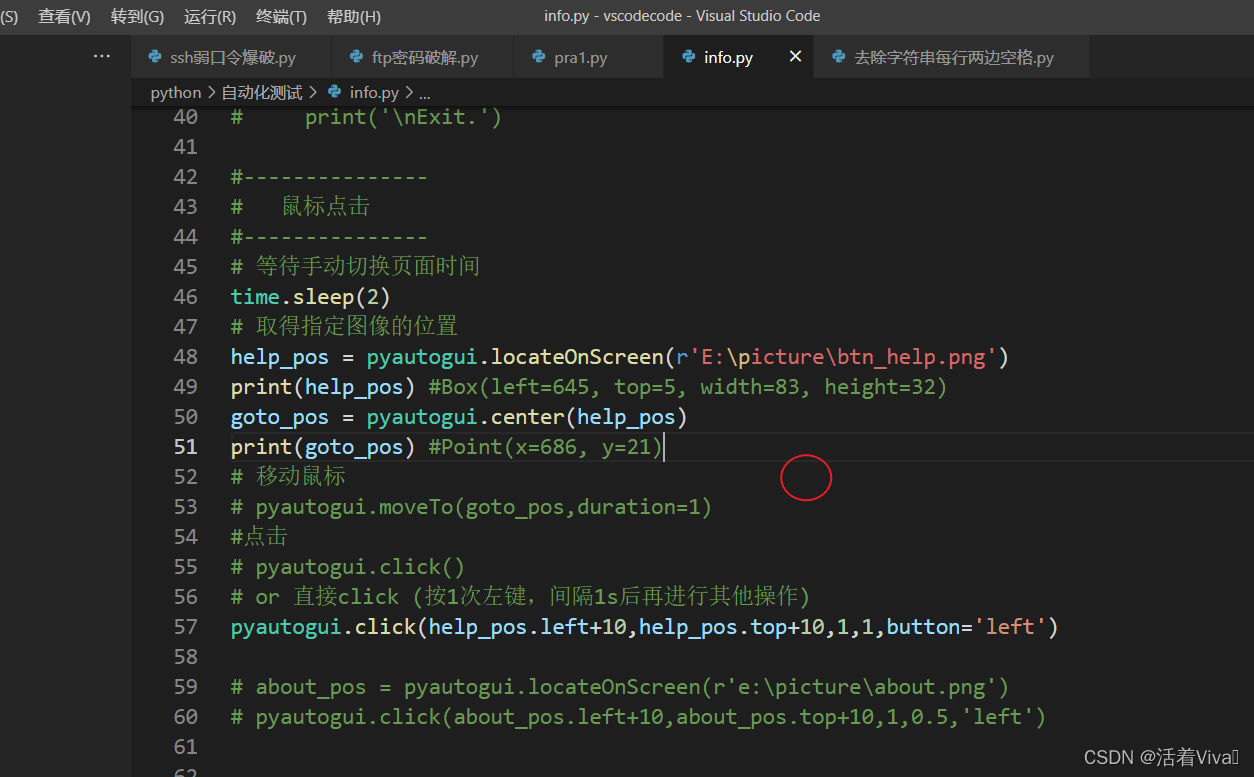Click line number 51 in gutter
Image resolution: width=1254 pixels, height=777 pixels.
(x=185, y=446)
